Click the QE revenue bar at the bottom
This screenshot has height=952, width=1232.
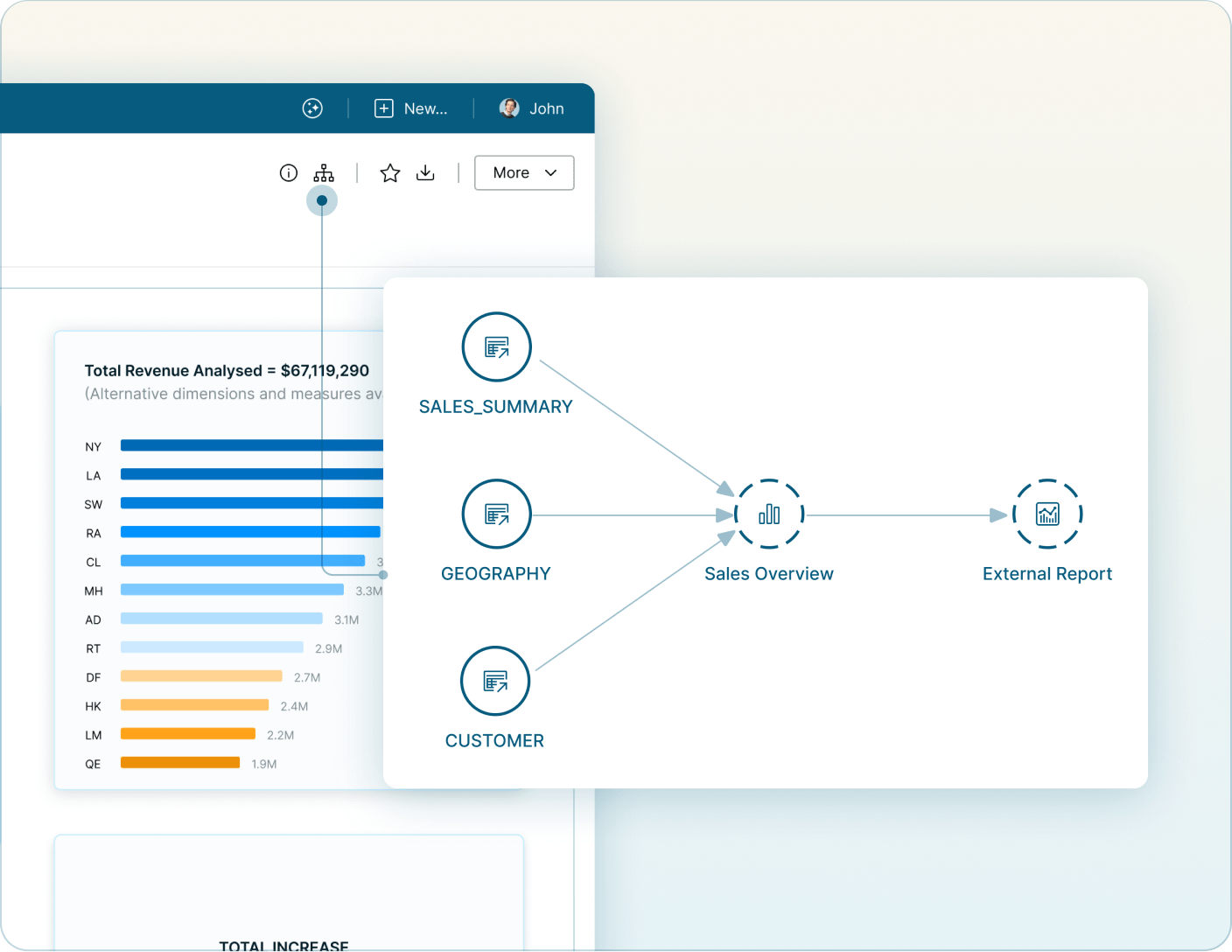coord(179,762)
